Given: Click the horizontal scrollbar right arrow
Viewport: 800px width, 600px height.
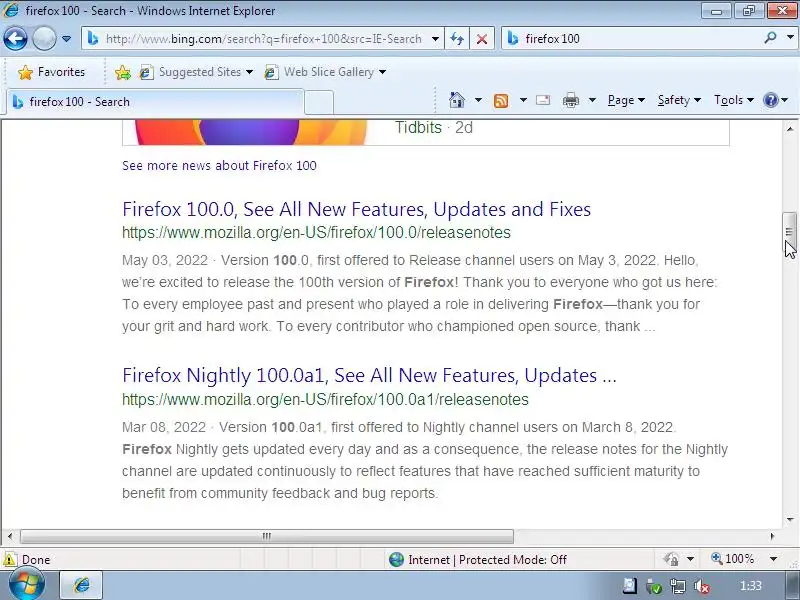Looking at the screenshot, I should [772, 536].
